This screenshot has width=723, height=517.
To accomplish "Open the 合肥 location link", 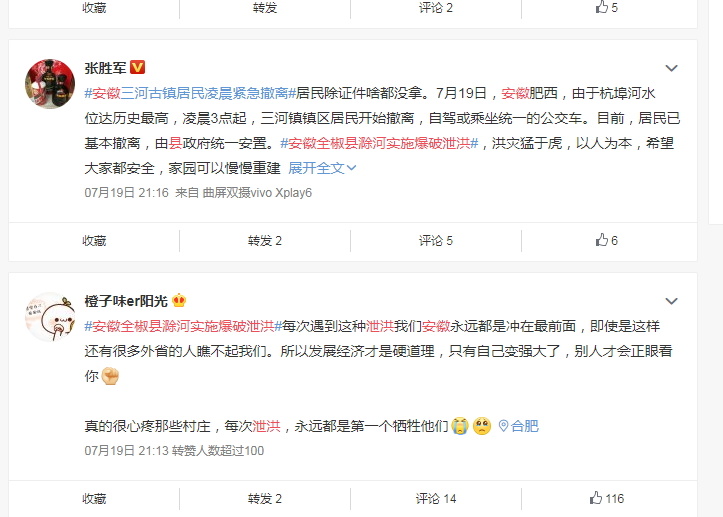I will pyautogui.click(x=524, y=426).
